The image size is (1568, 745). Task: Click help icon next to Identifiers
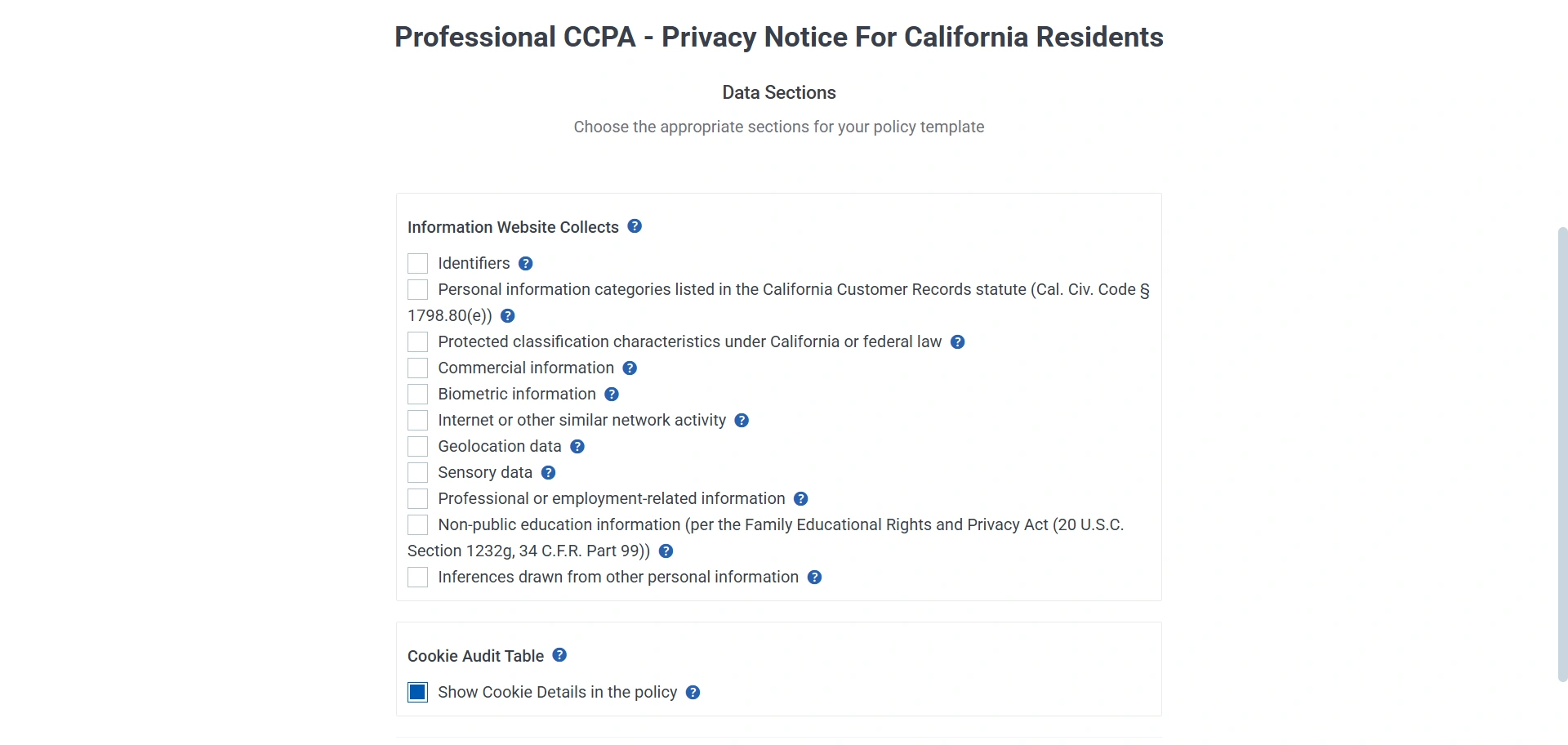point(526,263)
